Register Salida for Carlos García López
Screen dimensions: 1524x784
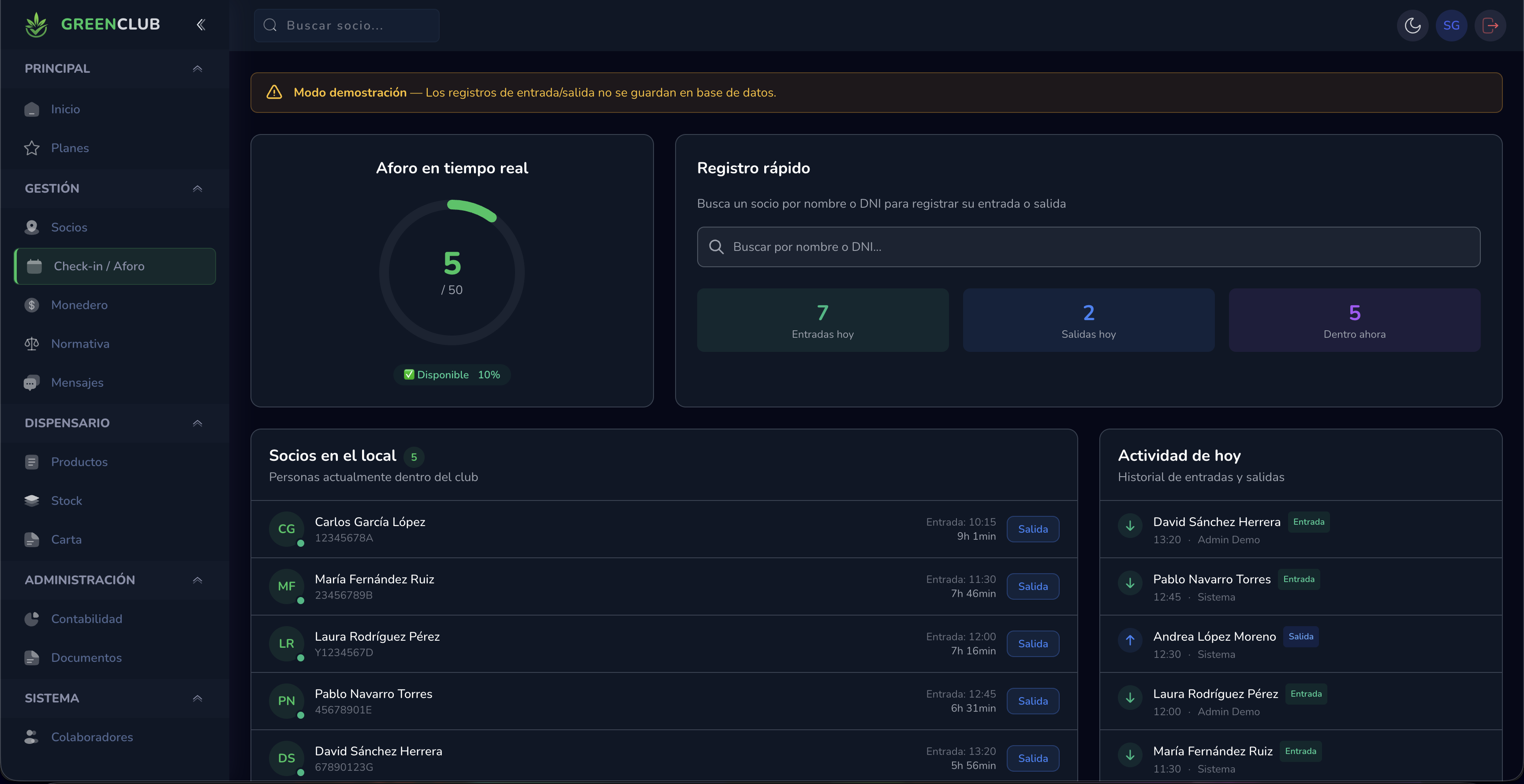(x=1033, y=529)
